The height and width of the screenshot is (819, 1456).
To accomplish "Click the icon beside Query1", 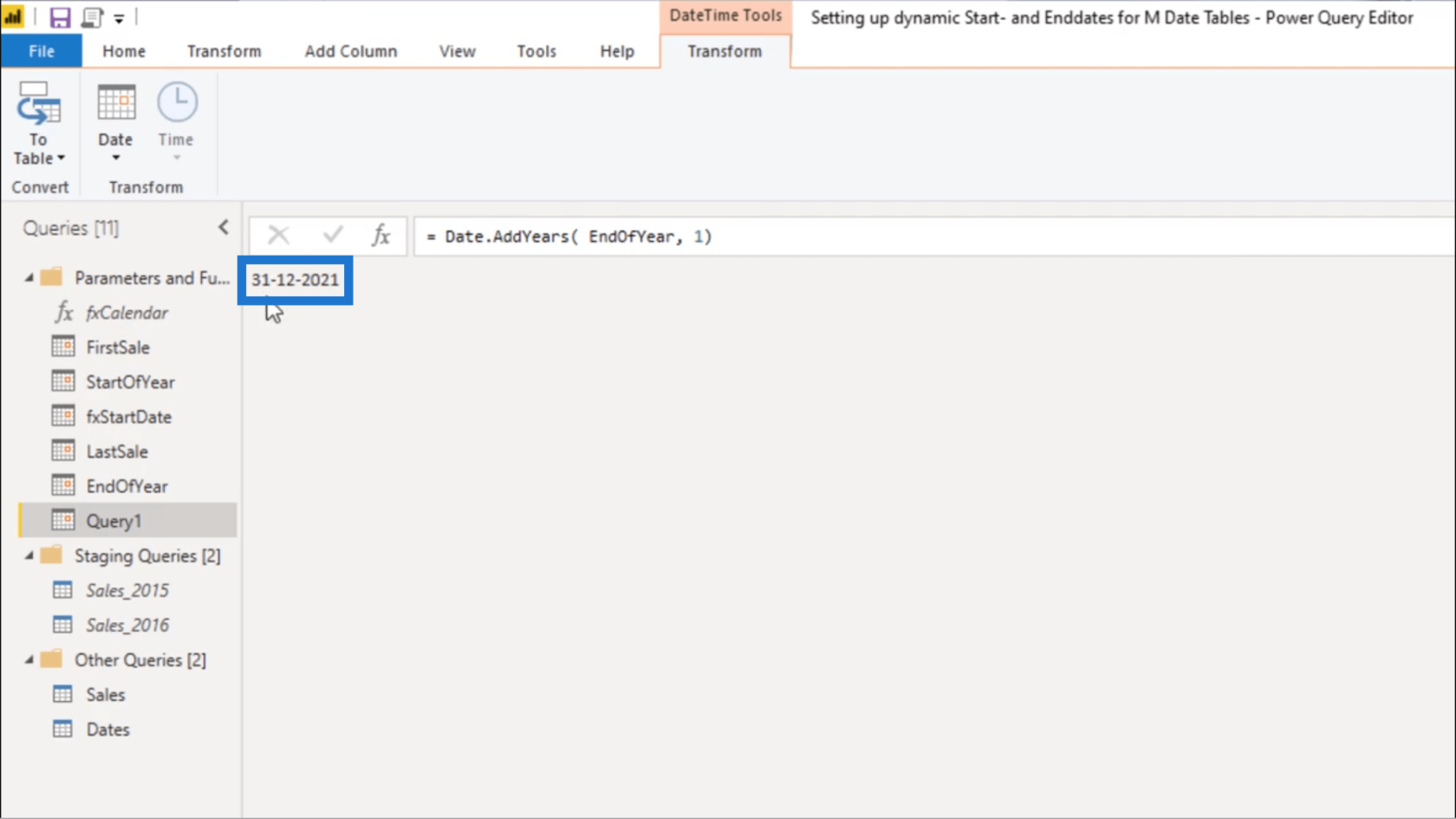I will [x=63, y=520].
